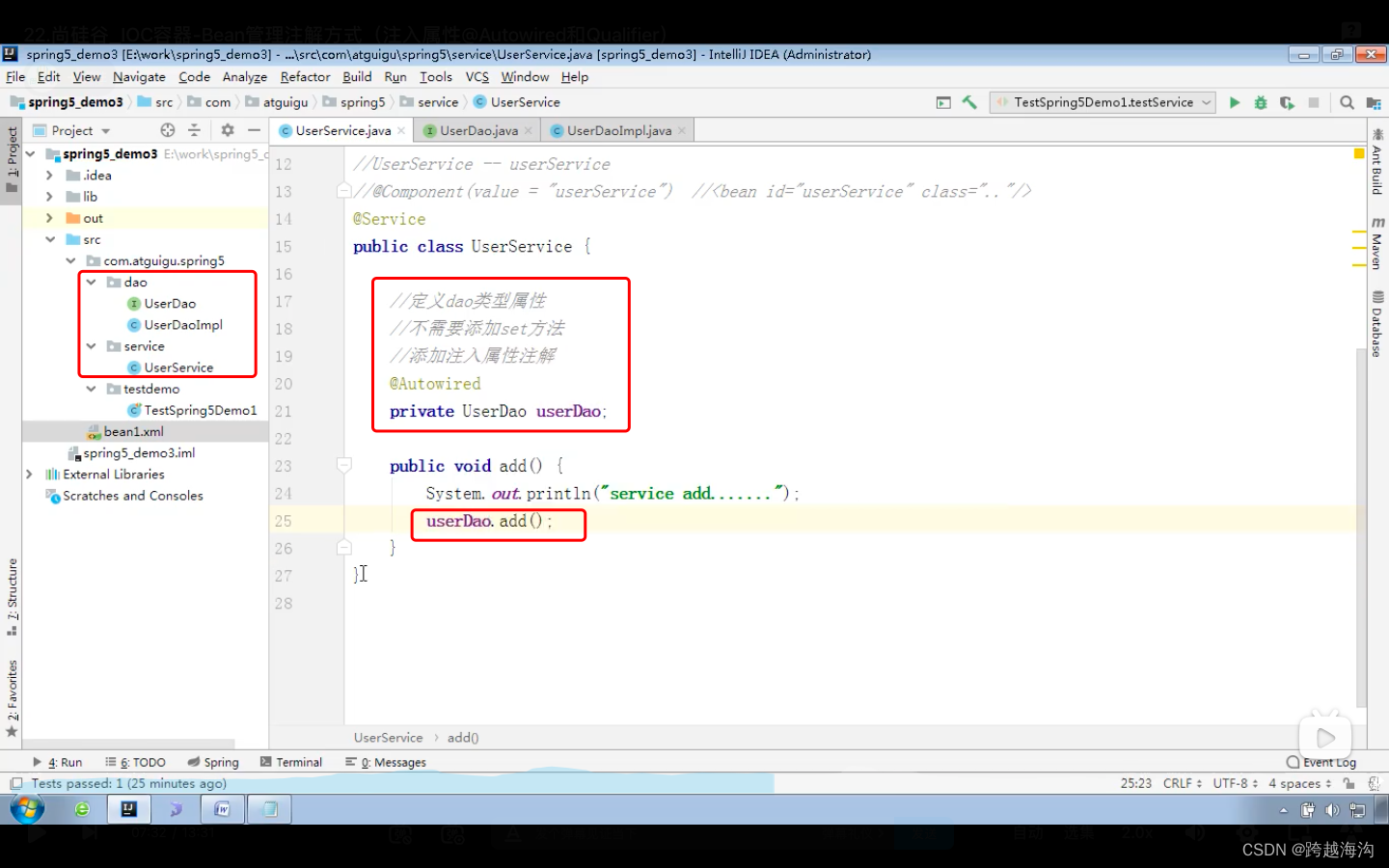Open the TODO tool window
Viewport: 1389px width, 868px height.
[135, 762]
